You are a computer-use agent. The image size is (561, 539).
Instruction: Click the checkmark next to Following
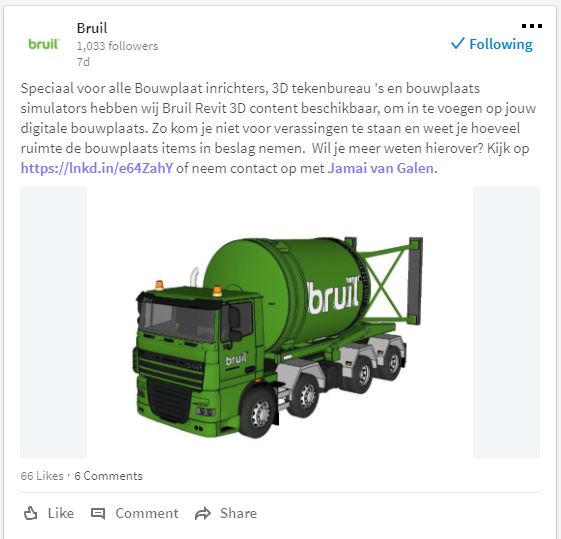click(x=458, y=43)
